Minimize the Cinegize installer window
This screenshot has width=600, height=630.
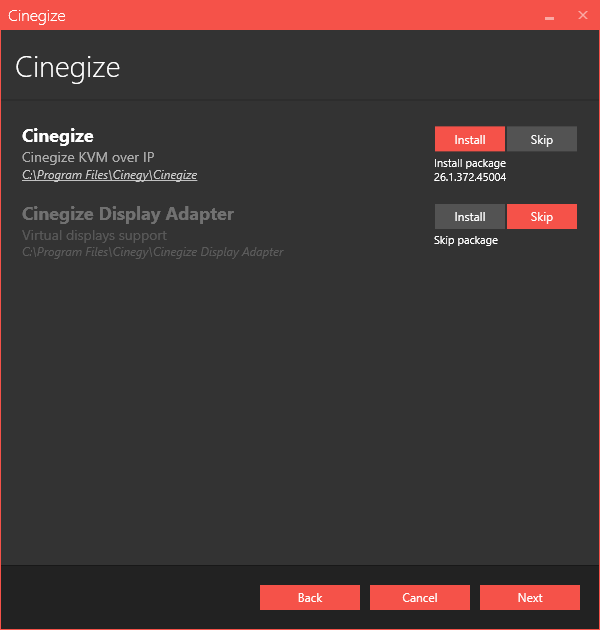click(x=549, y=16)
